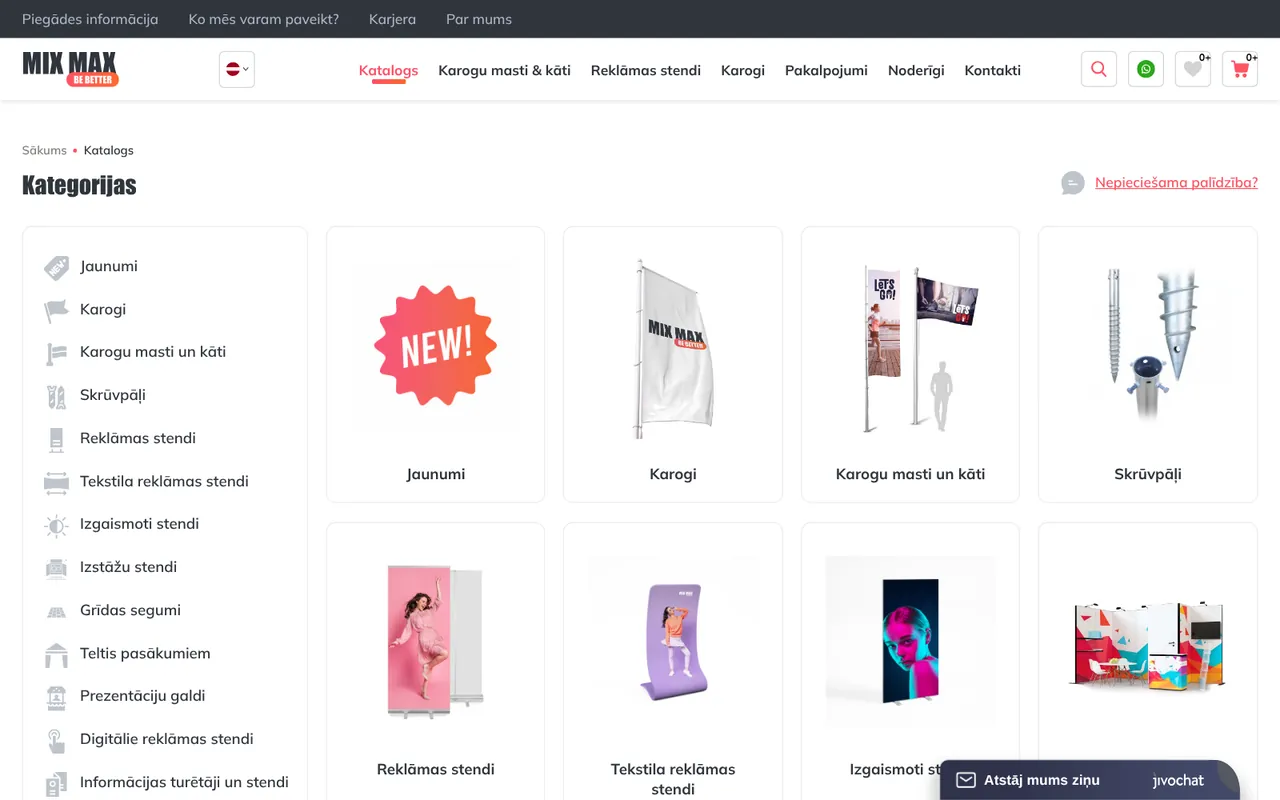This screenshot has width=1280, height=800.
Task: Click the Prezentāciju galdi sidebar icon
Action: pos(56,697)
